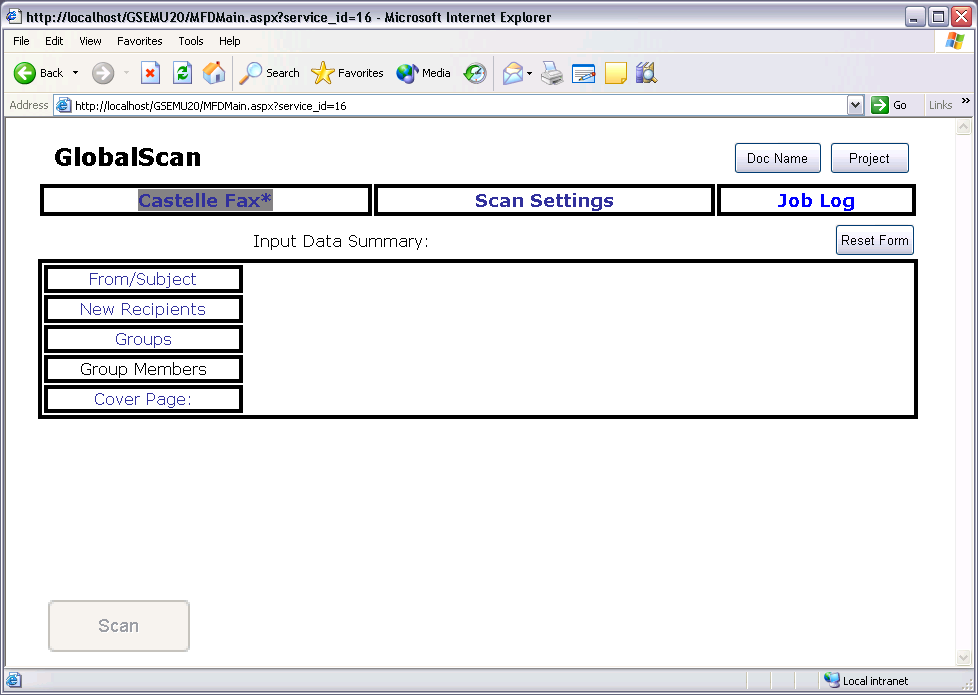The height and width of the screenshot is (695, 978).
Task: Open the New Recipients link
Action: point(142,309)
